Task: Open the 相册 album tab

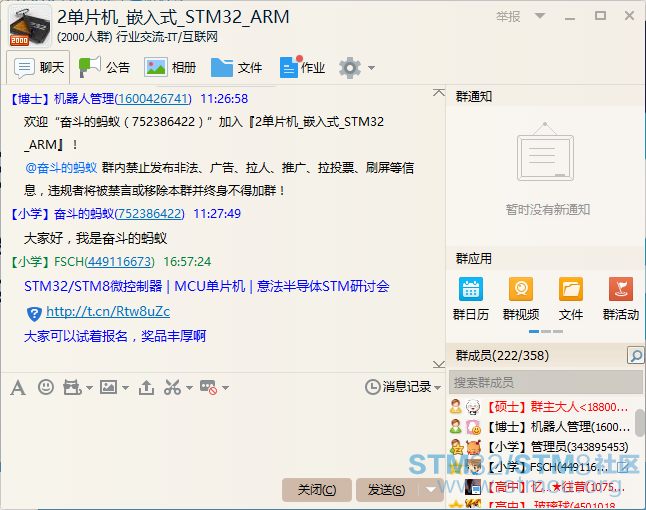Action: click(x=170, y=67)
